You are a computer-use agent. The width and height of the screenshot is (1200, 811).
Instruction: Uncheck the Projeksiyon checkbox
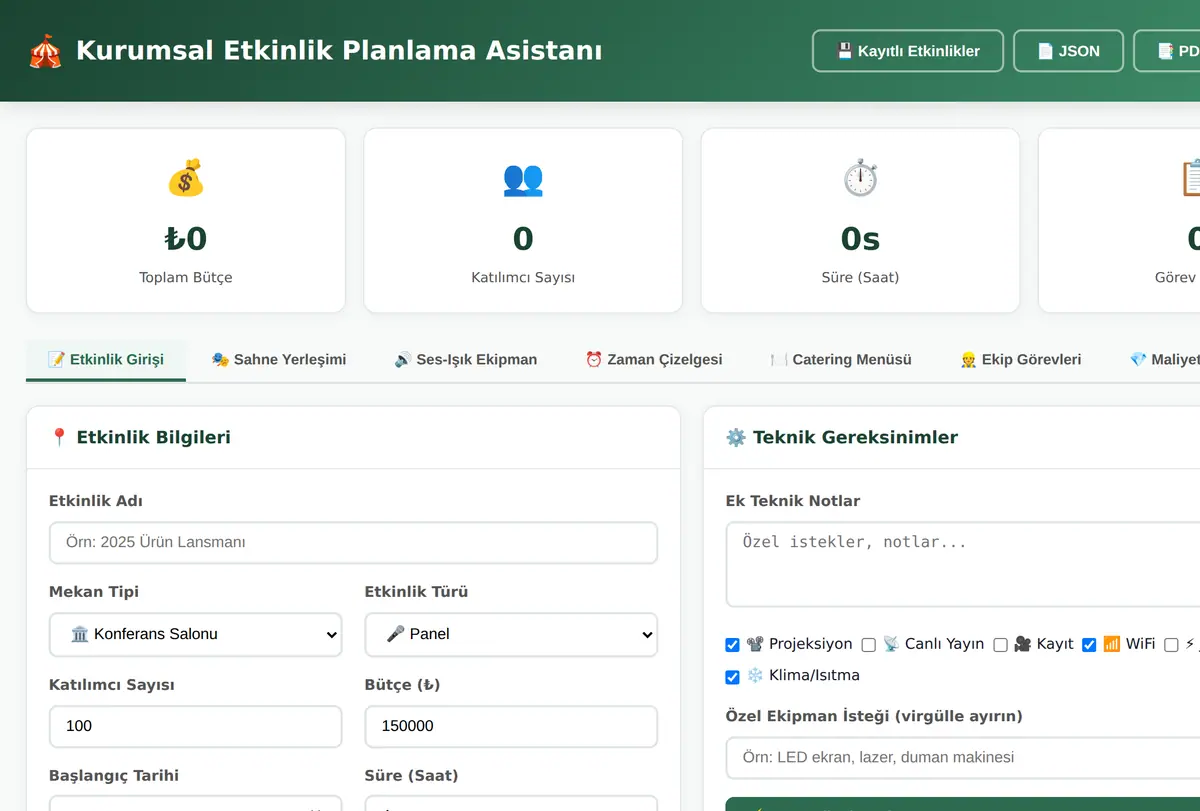[732, 645]
